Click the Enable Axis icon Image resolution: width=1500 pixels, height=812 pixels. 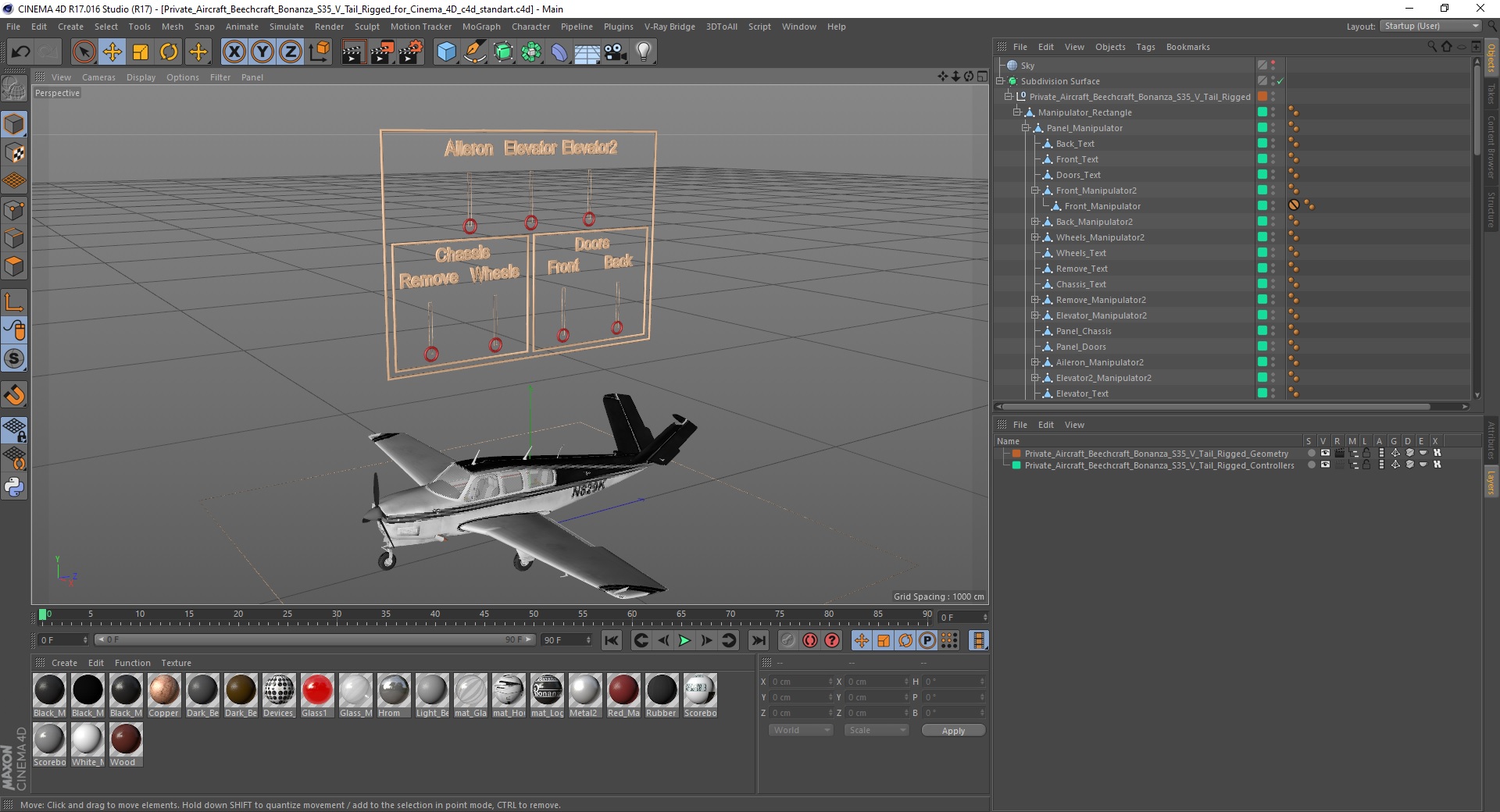point(14,302)
